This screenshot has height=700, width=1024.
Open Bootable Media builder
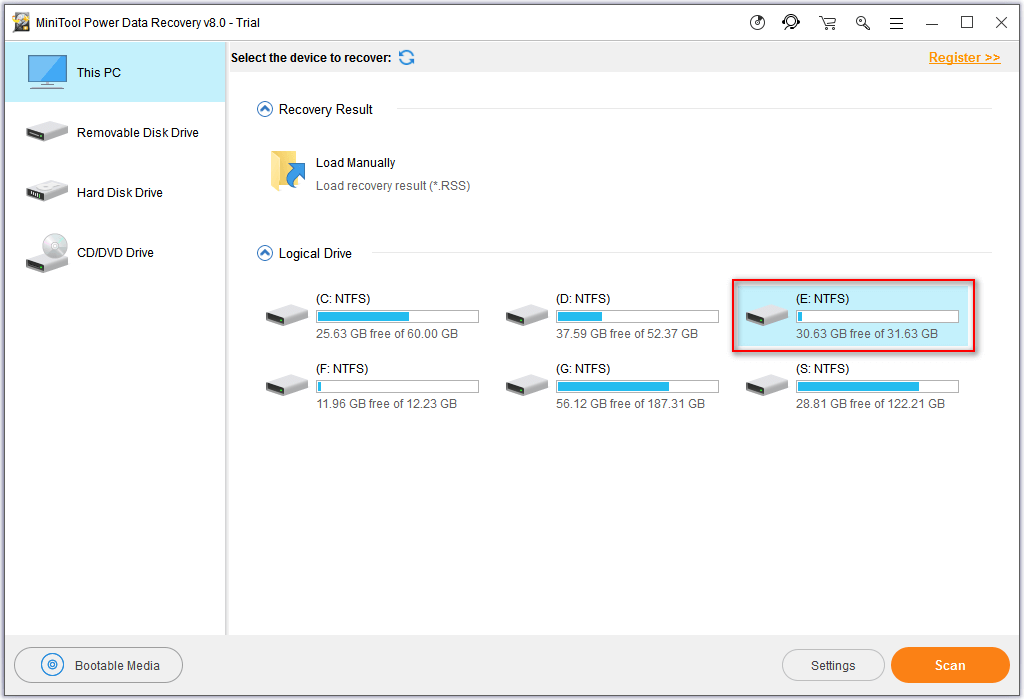pyautogui.click(x=98, y=665)
